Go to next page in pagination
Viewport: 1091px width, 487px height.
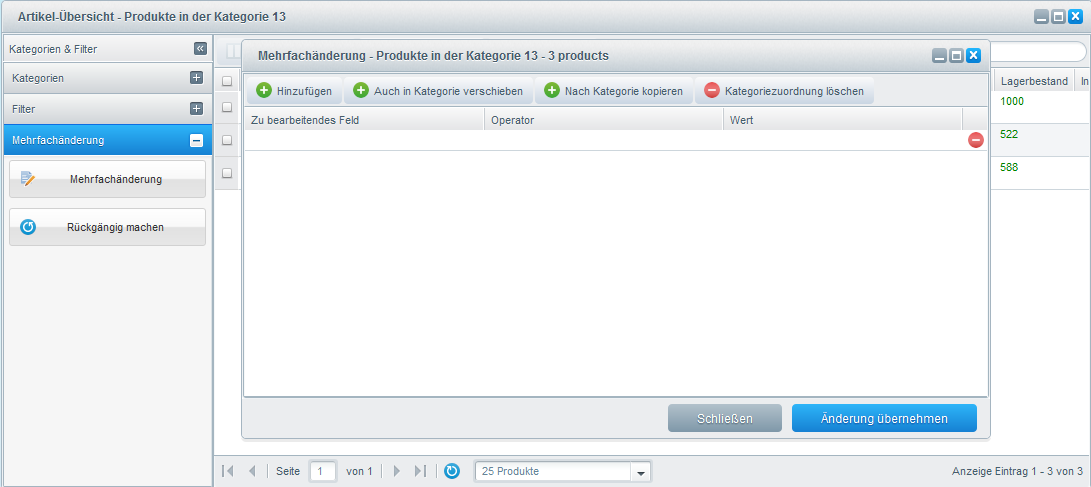[x=397, y=471]
